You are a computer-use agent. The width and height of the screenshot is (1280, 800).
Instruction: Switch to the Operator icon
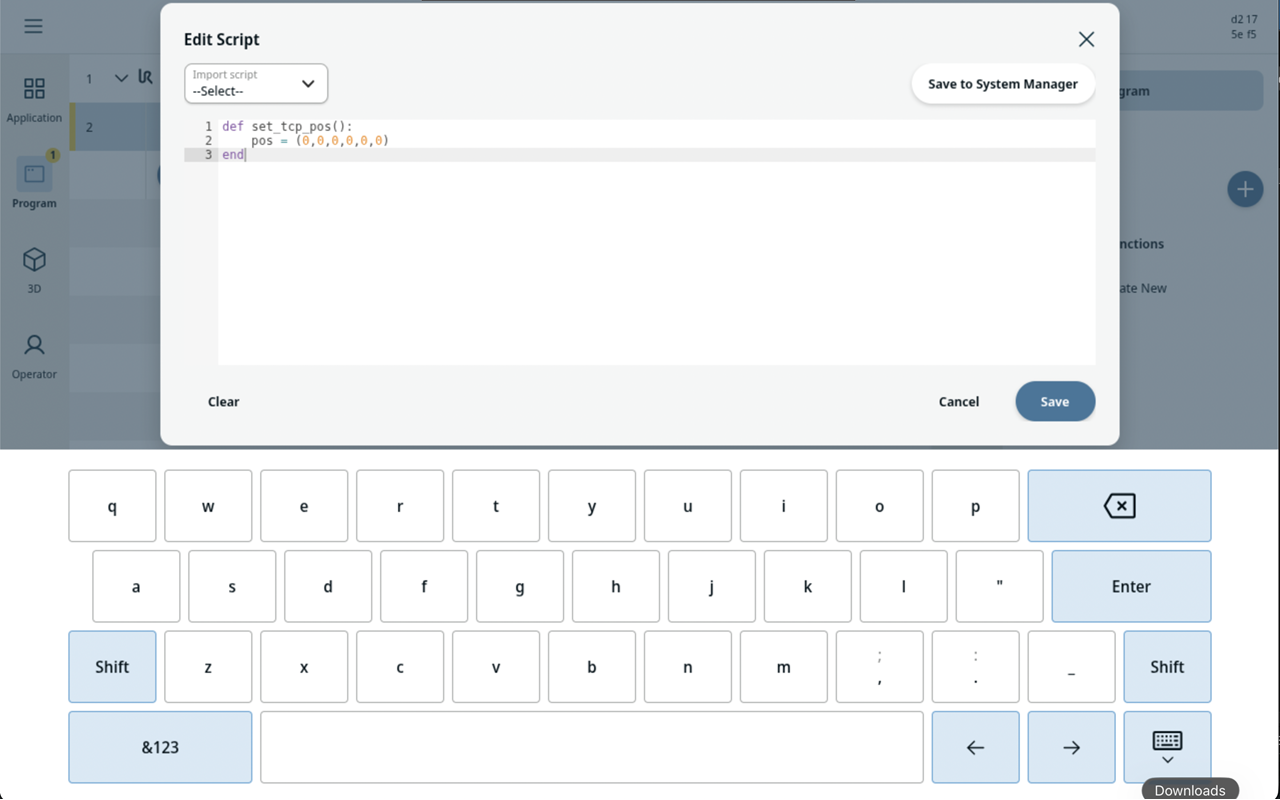34,345
